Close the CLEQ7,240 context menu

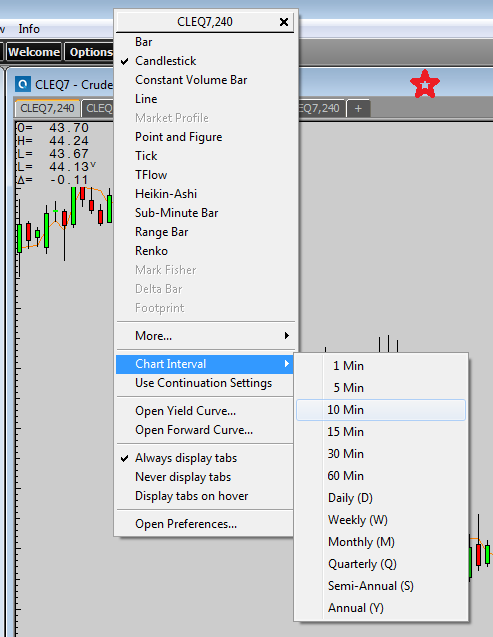pos(284,22)
